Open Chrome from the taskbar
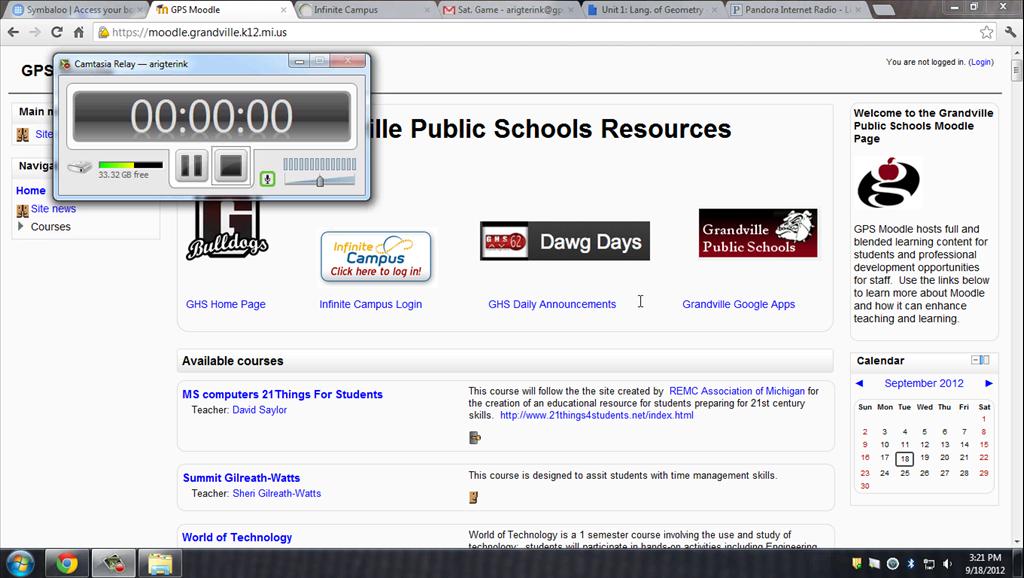The image size is (1024, 578). pyautogui.click(x=66, y=563)
